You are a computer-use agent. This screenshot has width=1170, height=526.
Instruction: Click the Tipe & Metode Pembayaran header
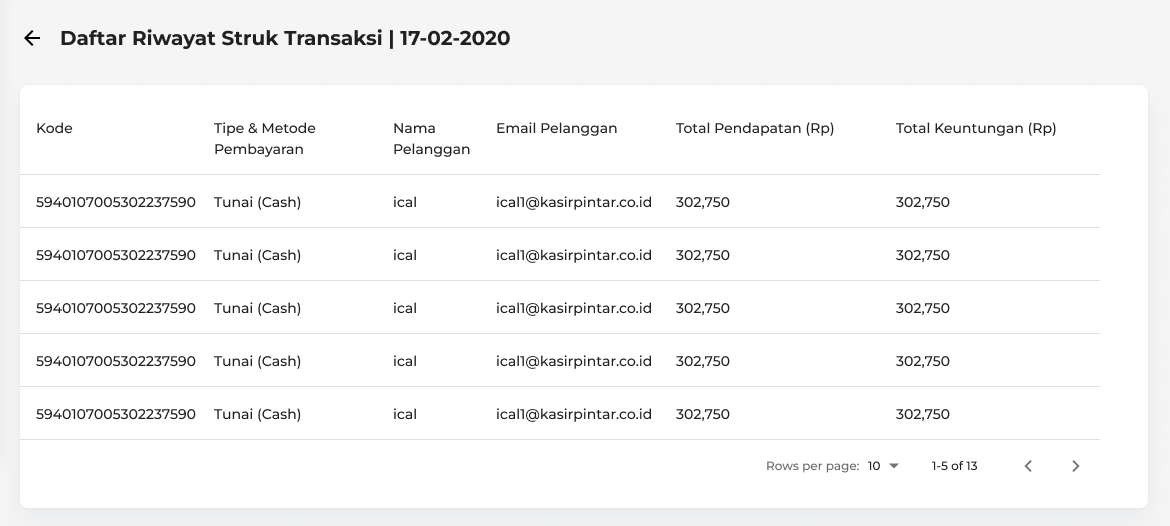coord(264,139)
